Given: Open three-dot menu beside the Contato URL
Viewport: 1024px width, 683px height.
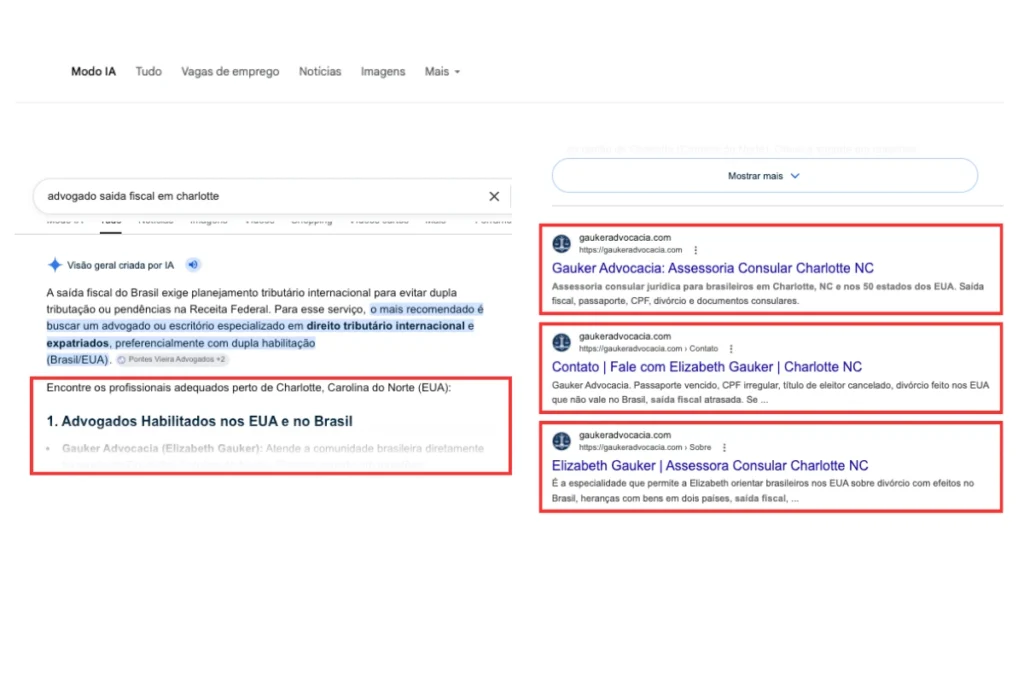Looking at the screenshot, I should (x=731, y=349).
